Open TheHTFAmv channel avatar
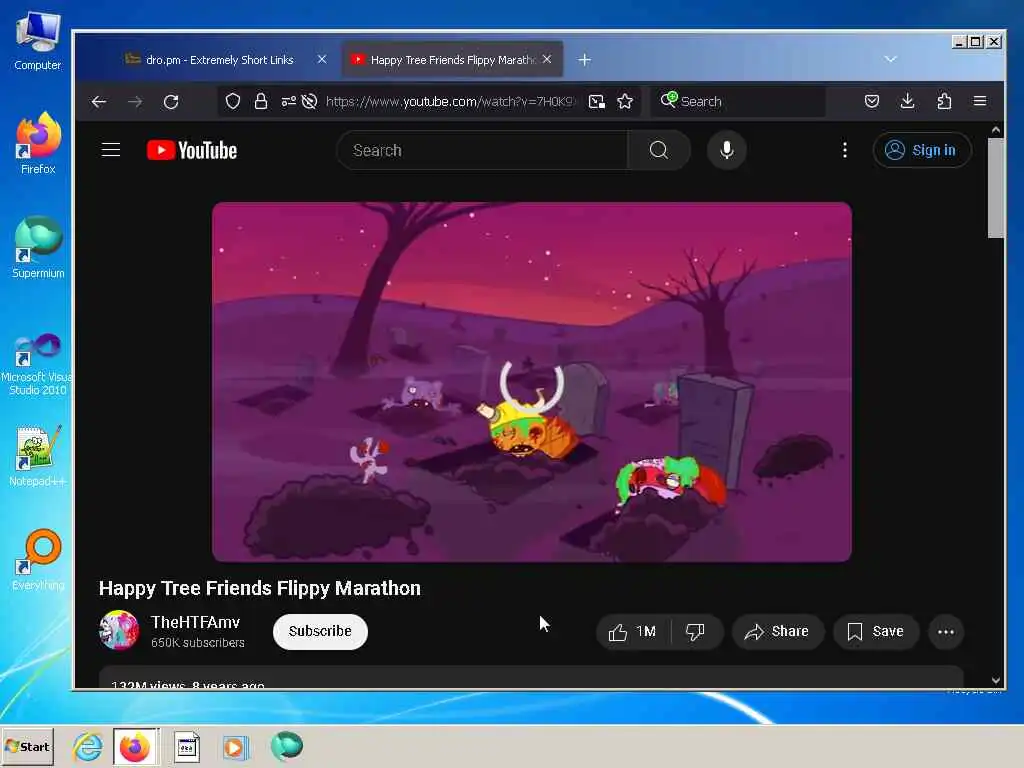 click(x=119, y=630)
